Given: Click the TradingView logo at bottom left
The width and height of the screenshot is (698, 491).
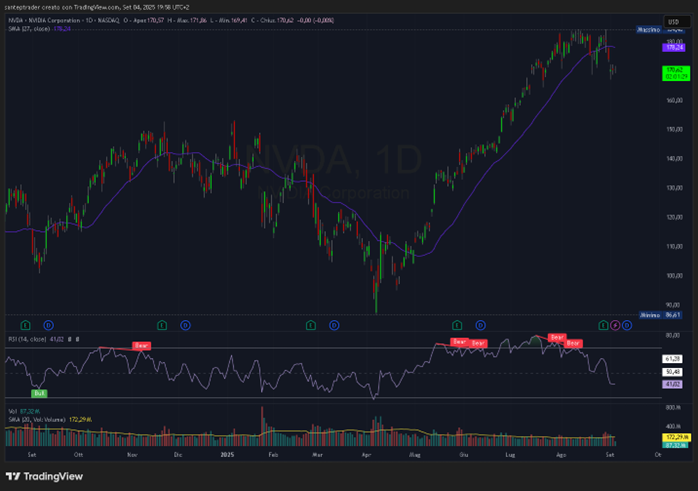Looking at the screenshot, I should (44, 476).
